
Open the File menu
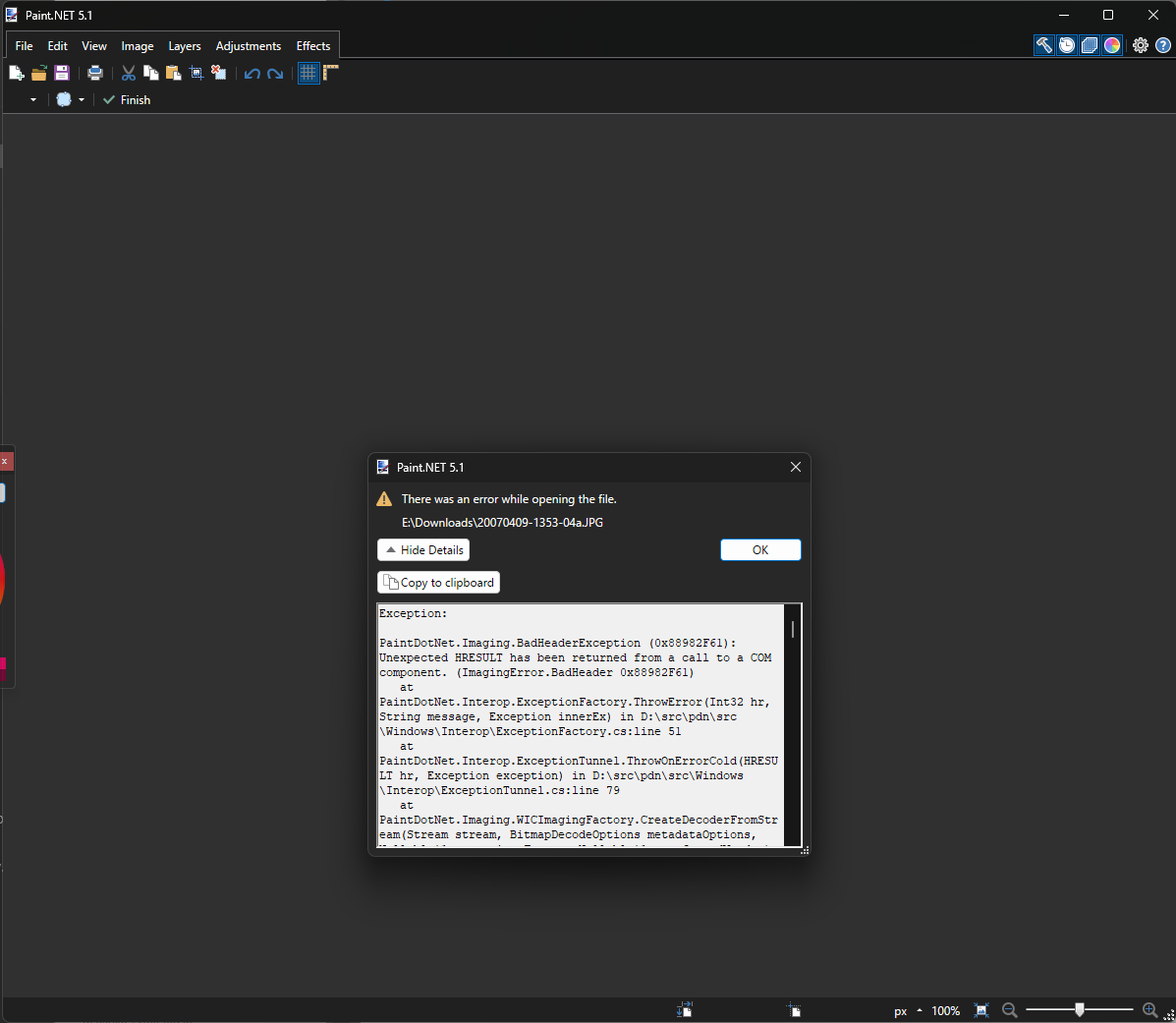pos(24,46)
